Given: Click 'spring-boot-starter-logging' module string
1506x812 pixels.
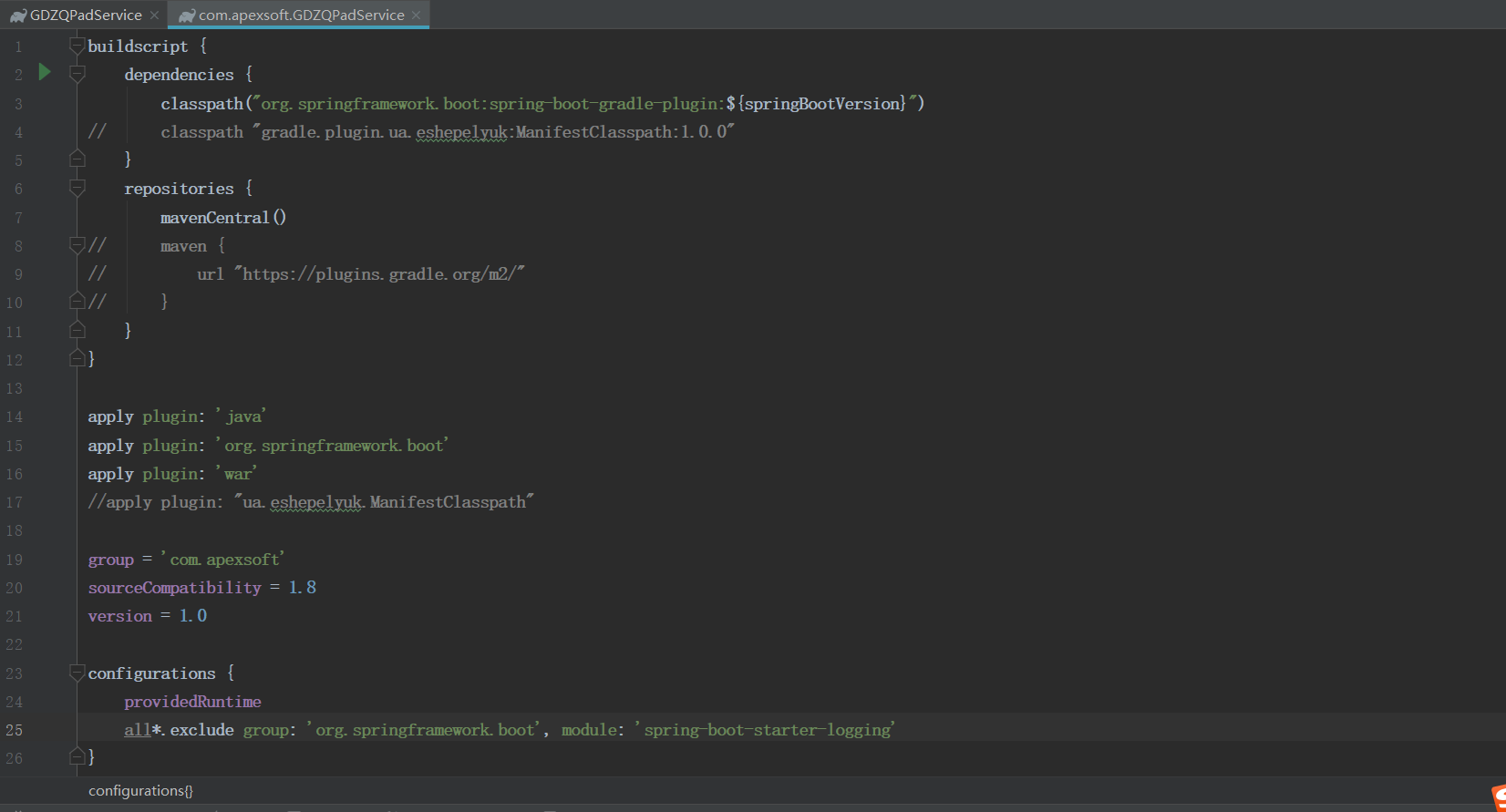Looking at the screenshot, I should (766, 730).
